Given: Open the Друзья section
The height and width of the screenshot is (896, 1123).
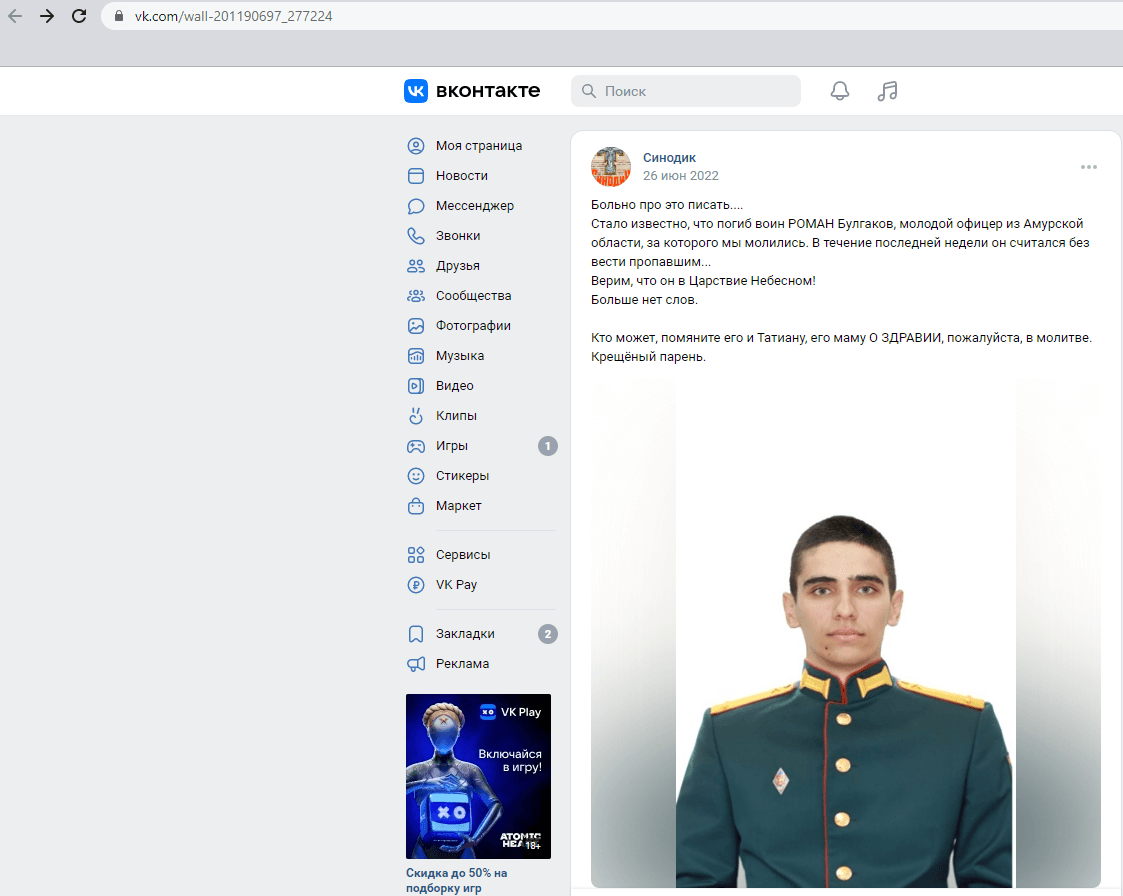Looking at the screenshot, I should (x=457, y=266).
